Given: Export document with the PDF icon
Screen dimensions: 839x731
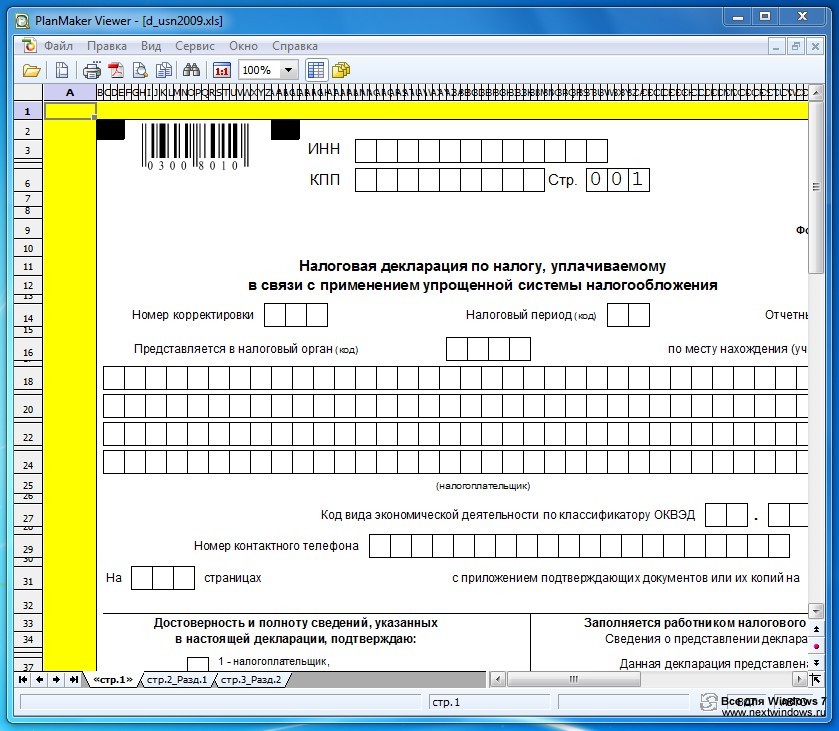Looking at the screenshot, I should (x=116, y=70).
